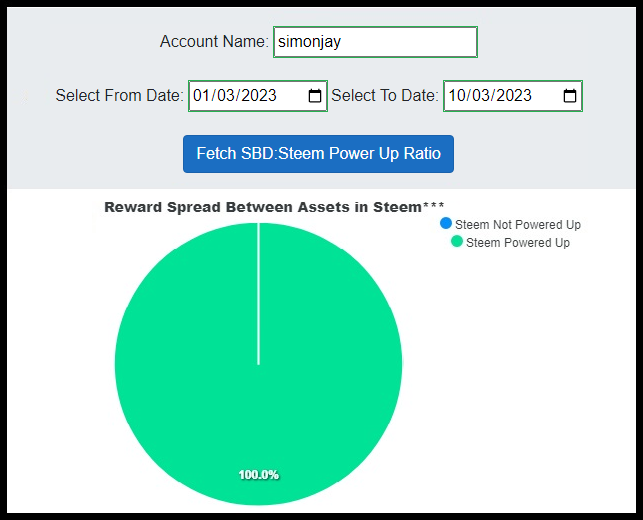This screenshot has width=643, height=520.
Task: Select the year 2023 in From Date
Action: 259,96
